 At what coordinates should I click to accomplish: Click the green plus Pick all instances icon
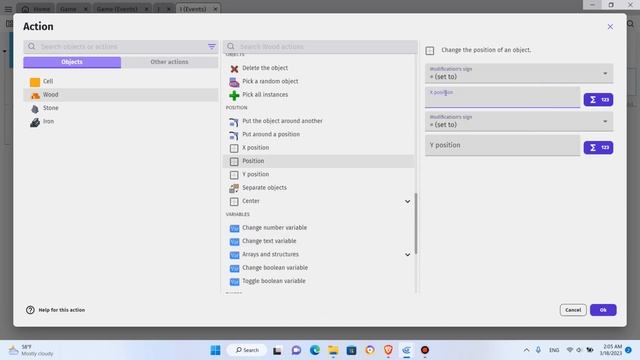234,95
